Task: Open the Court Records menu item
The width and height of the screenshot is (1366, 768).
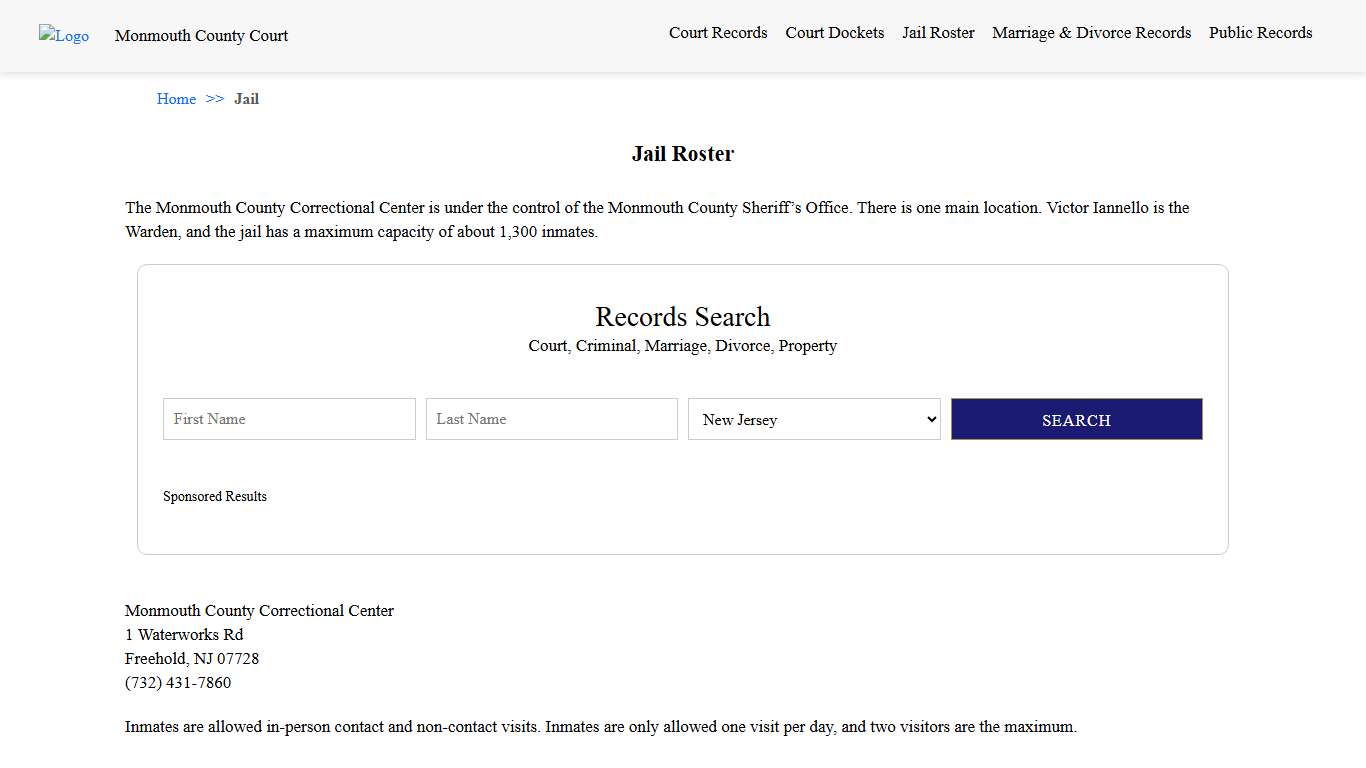Action: pos(718,33)
